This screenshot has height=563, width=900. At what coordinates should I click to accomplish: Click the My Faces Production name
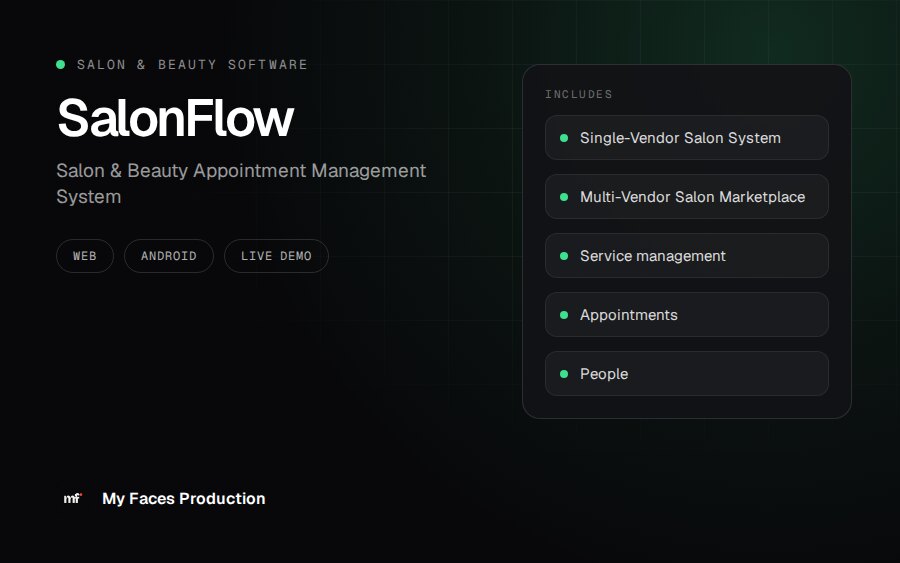(x=184, y=499)
